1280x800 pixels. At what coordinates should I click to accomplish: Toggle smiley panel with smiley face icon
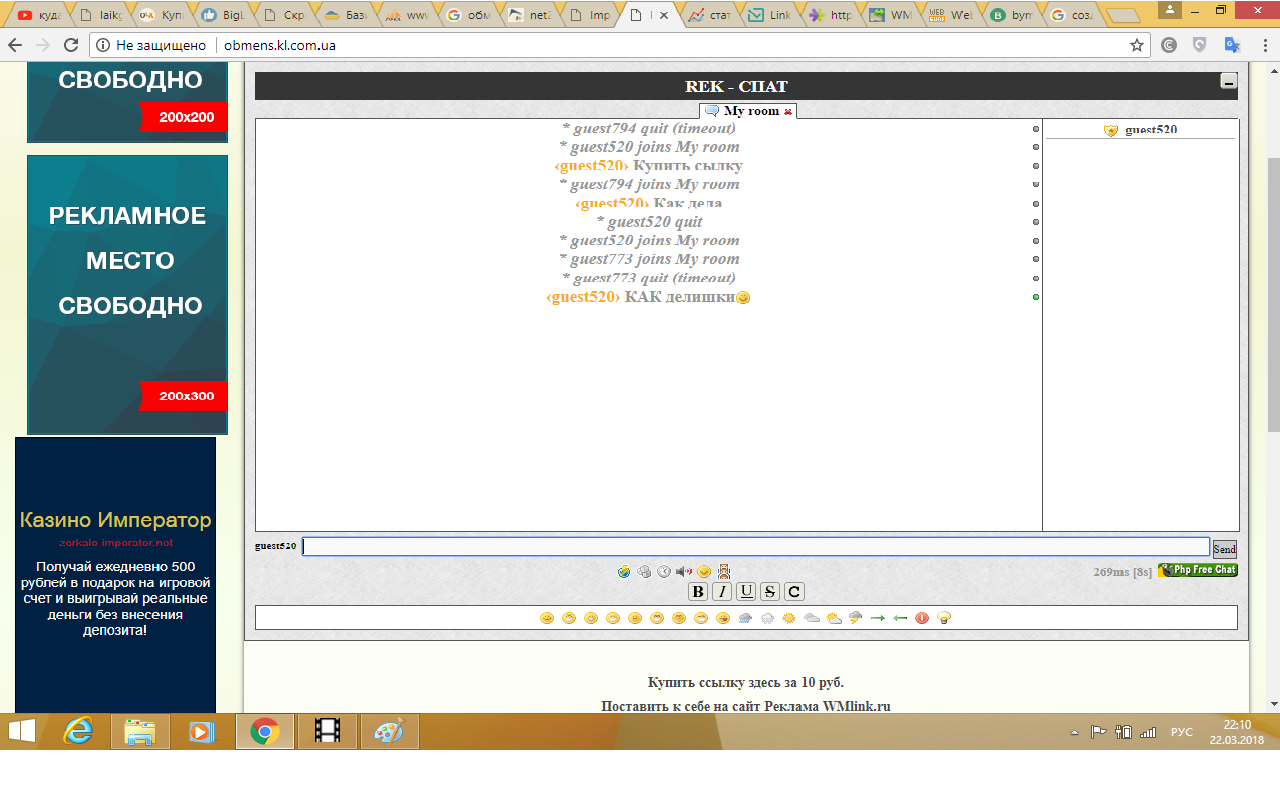[704, 571]
